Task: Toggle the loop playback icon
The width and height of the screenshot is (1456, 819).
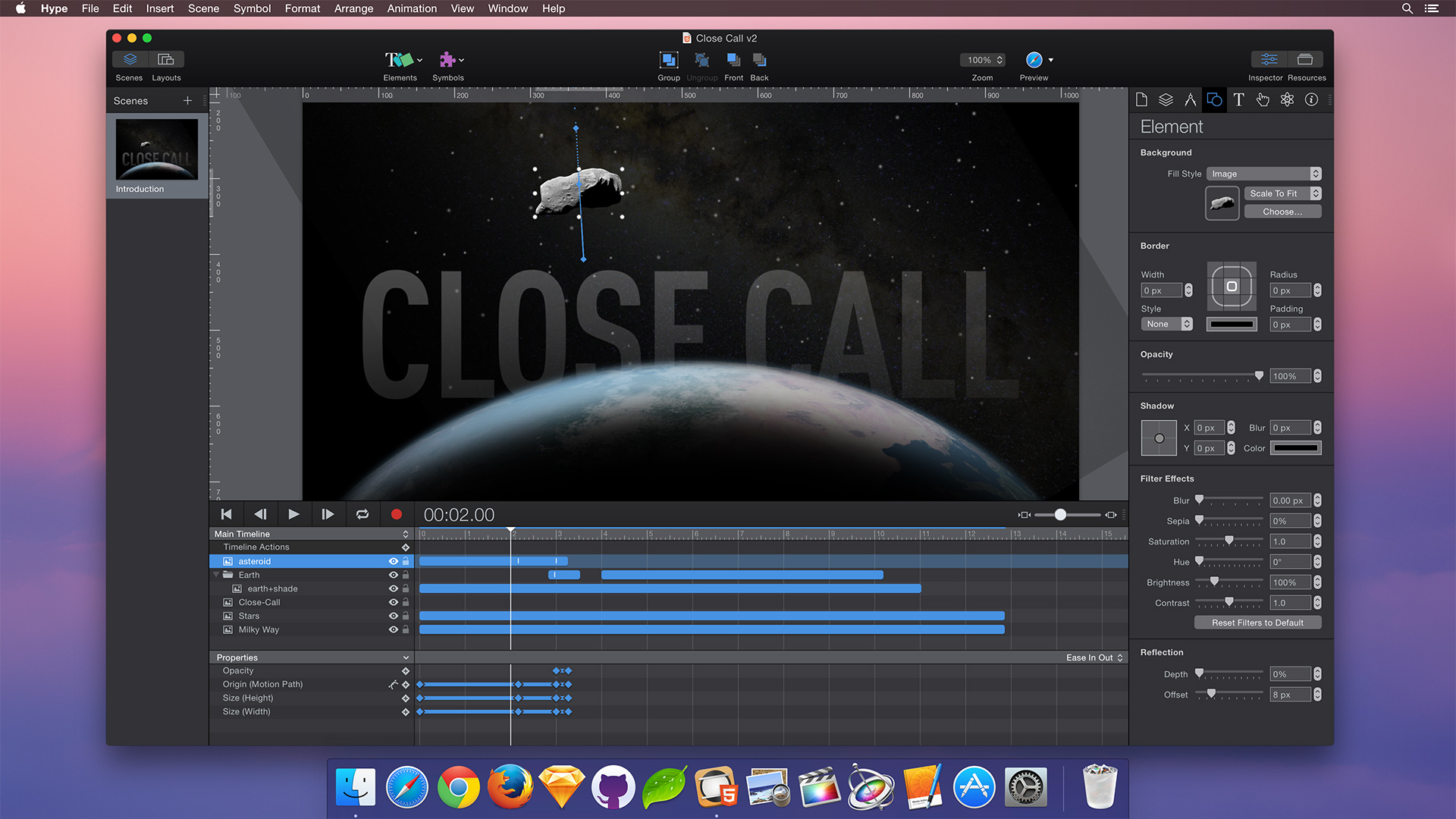Action: coord(362,514)
